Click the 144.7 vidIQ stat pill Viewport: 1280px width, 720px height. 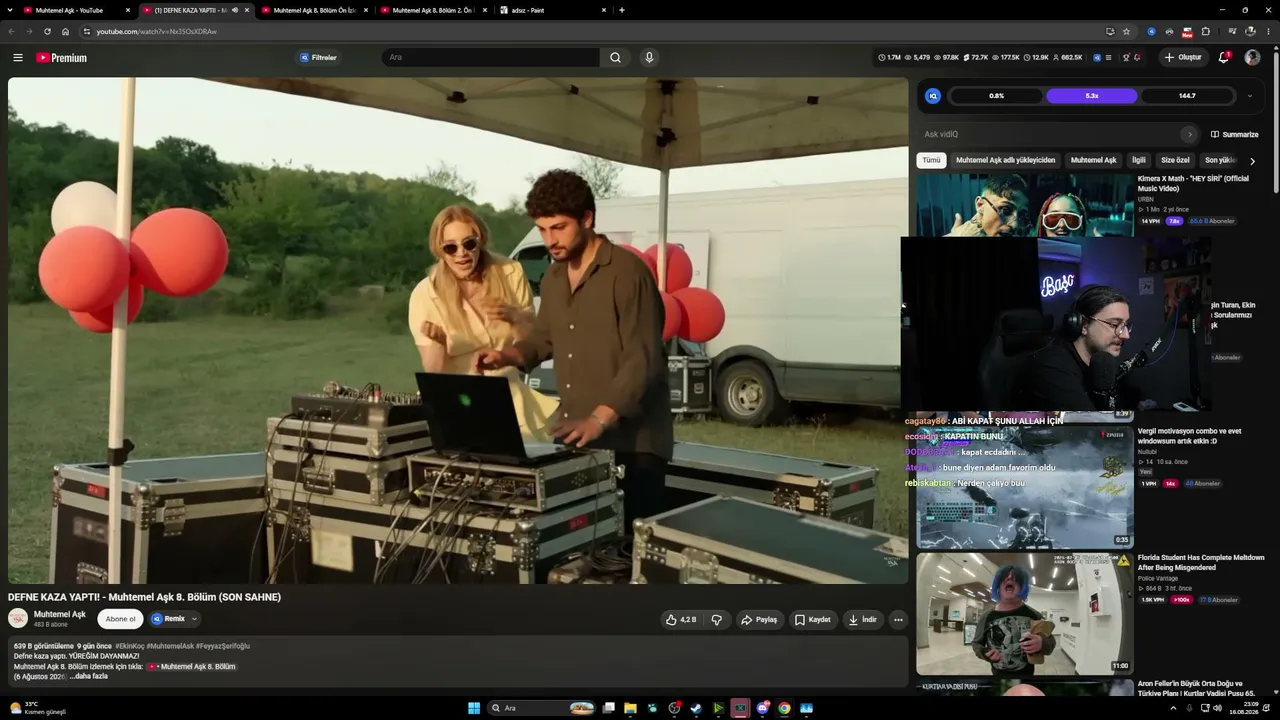(x=1187, y=96)
